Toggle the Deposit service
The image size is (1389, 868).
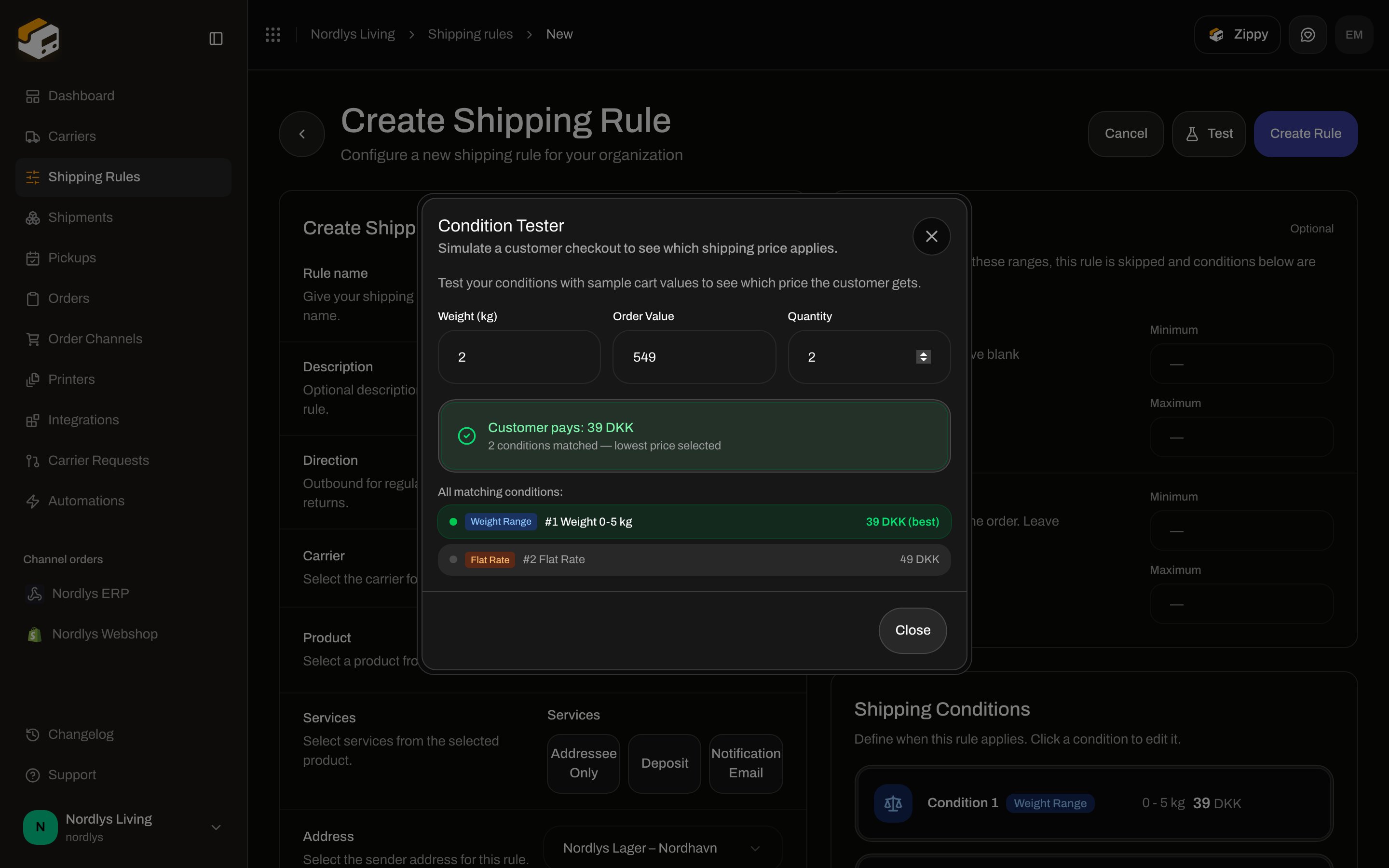(x=665, y=763)
